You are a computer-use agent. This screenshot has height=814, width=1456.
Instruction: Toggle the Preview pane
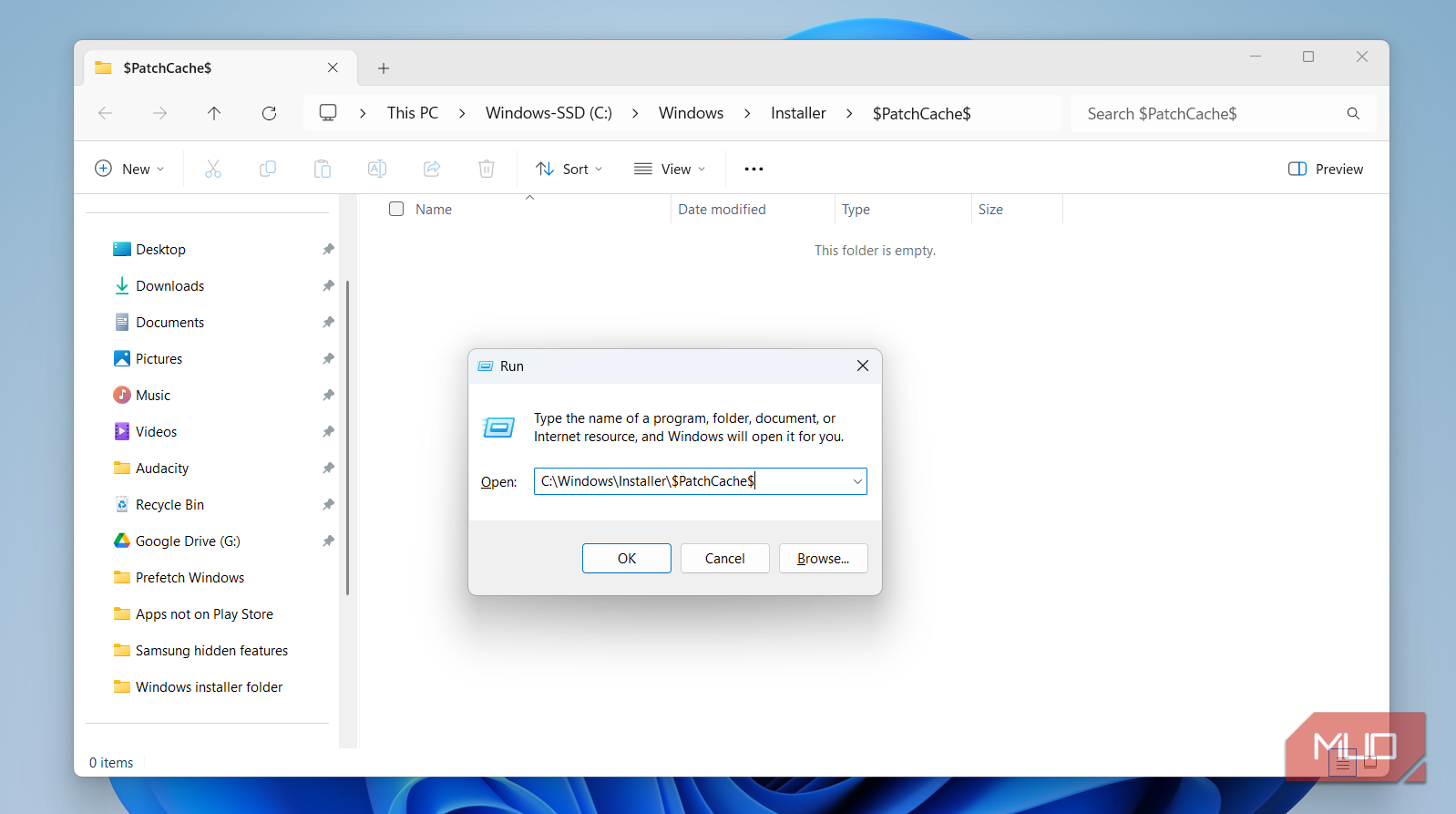point(1326,169)
